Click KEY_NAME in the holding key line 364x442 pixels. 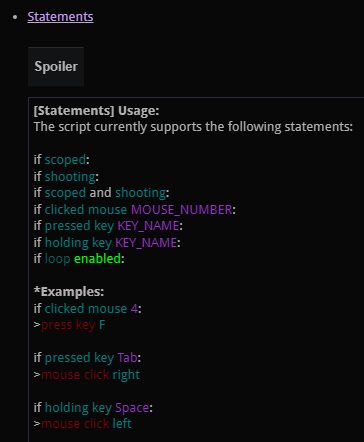pos(146,243)
